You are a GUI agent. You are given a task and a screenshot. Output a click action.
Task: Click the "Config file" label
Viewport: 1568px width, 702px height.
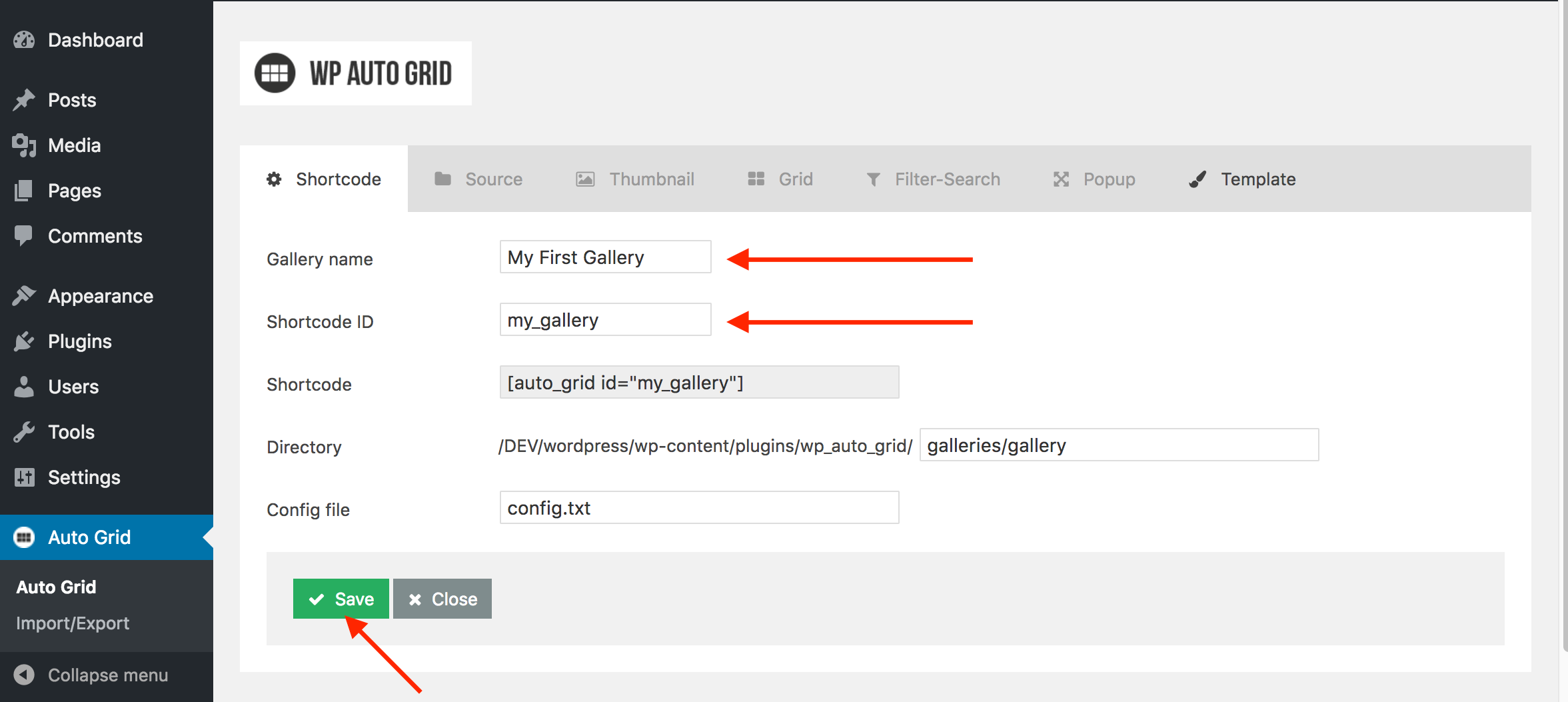click(x=309, y=509)
